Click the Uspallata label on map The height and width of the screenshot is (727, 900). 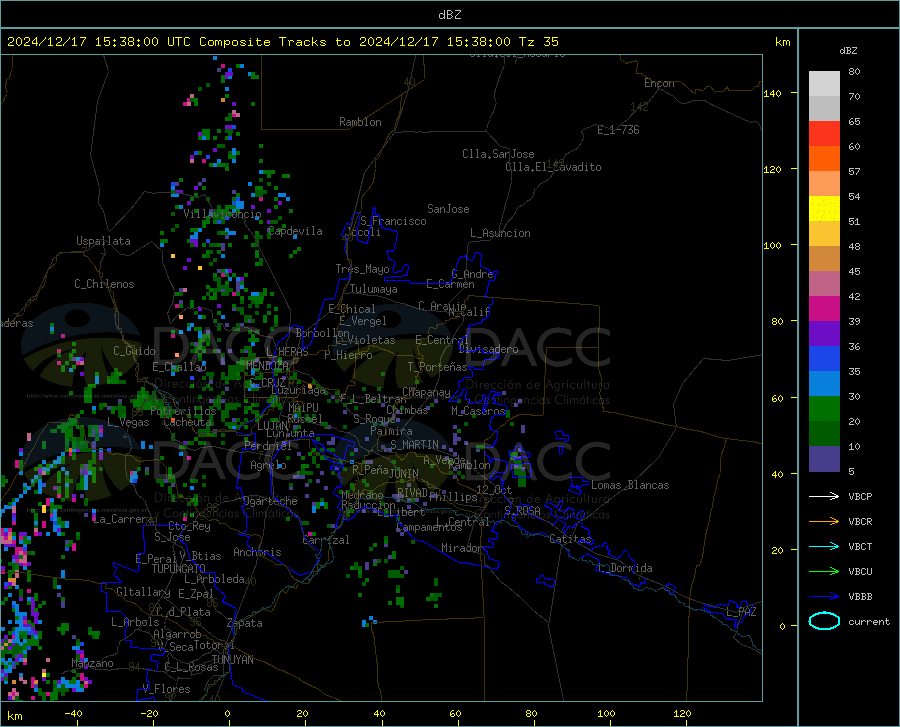(103, 241)
